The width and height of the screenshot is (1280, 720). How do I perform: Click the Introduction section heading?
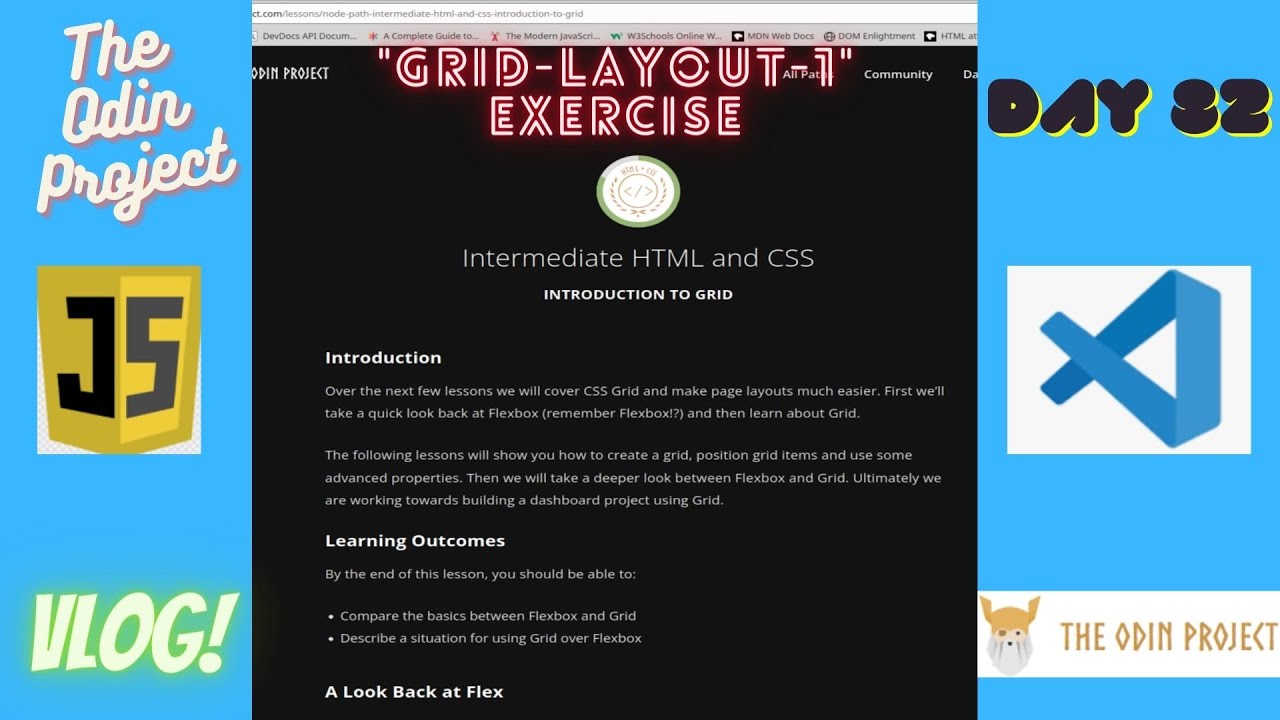[383, 358]
